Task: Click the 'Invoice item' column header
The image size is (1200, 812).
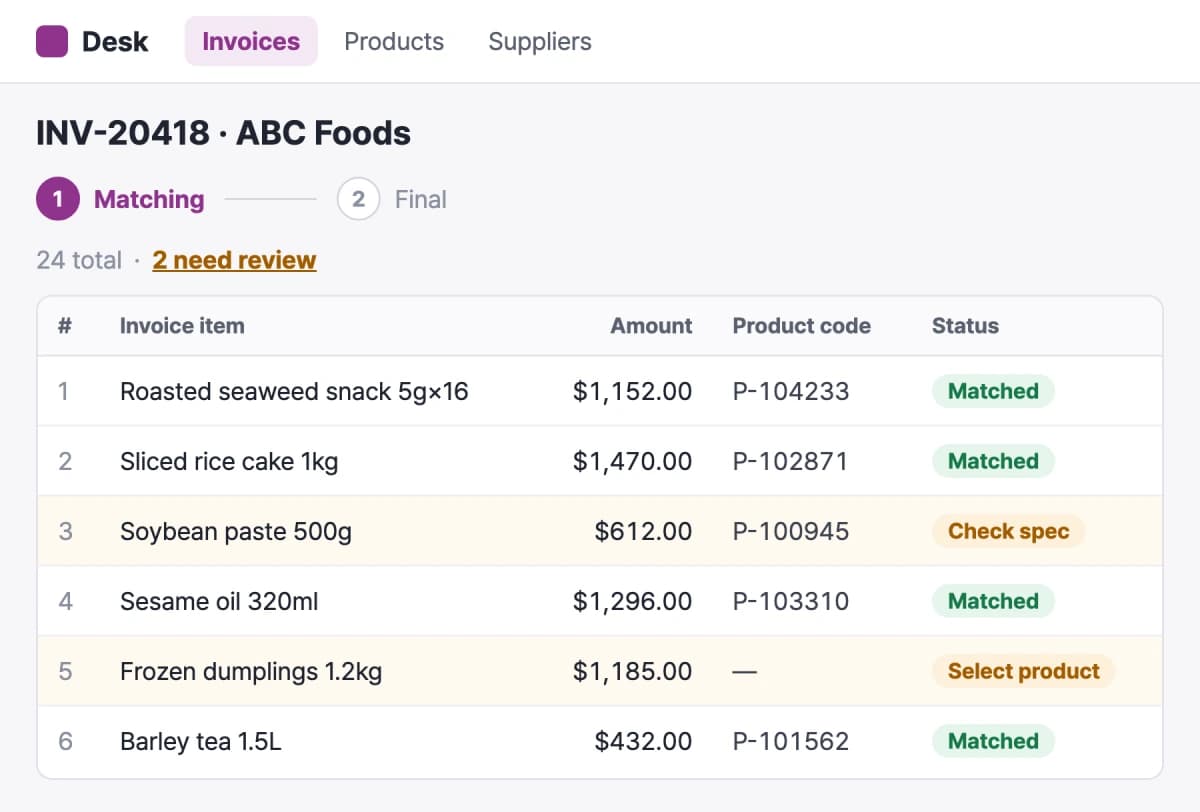Action: [182, 326]
